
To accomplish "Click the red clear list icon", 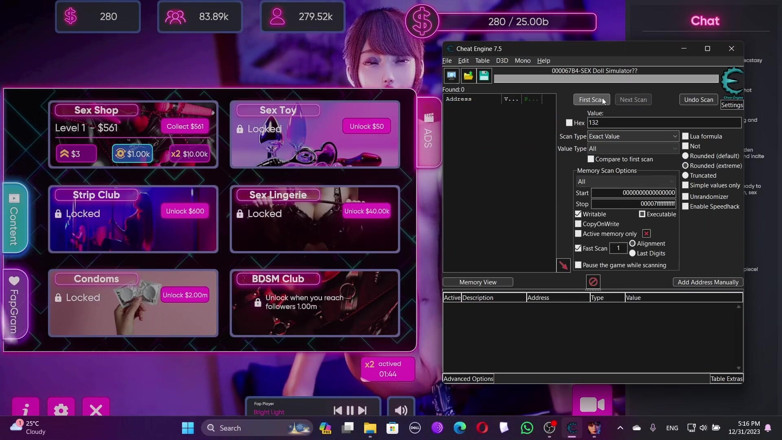I will (x=592, y=282).
